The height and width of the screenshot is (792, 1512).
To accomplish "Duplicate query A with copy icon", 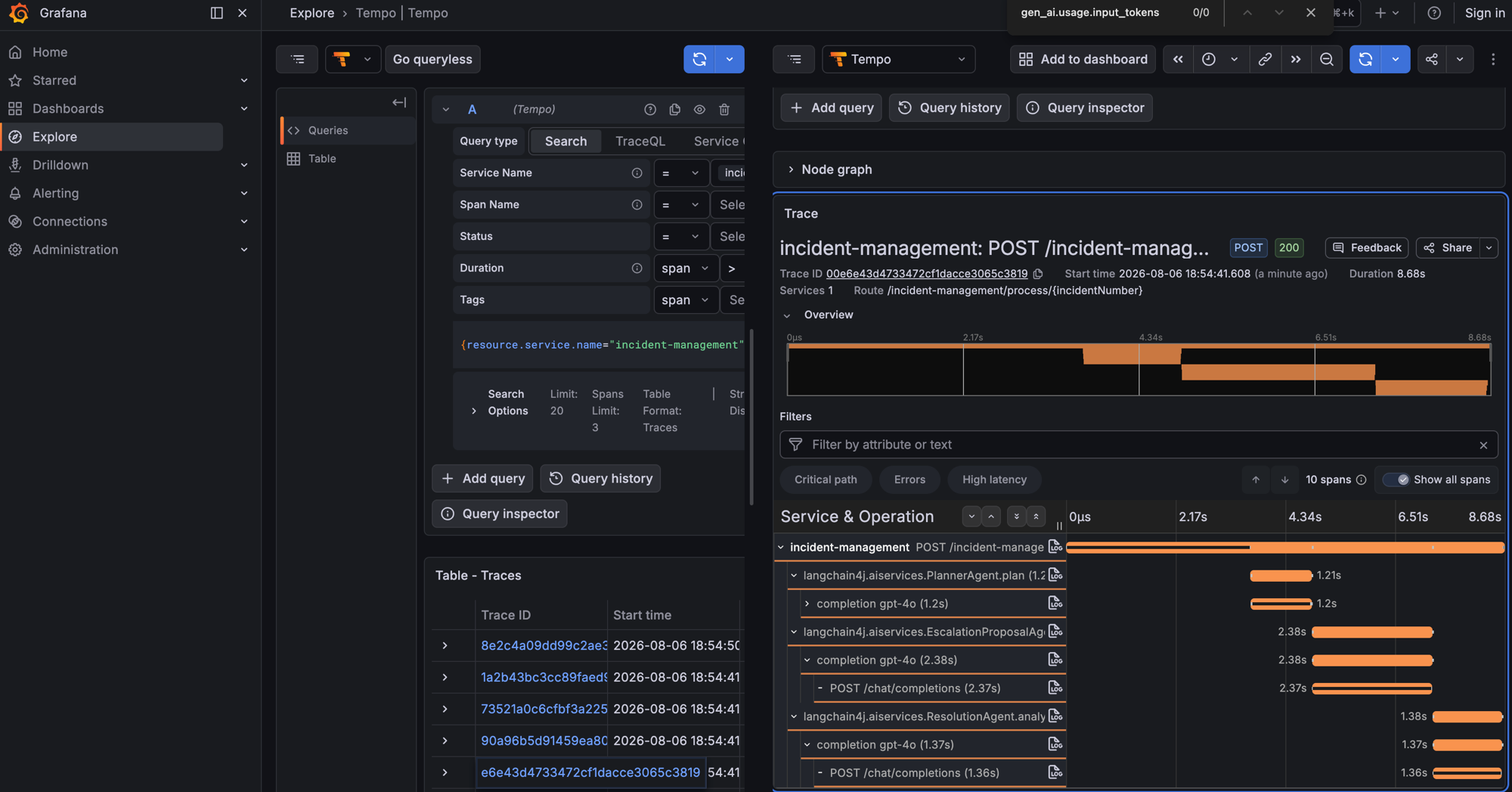I will coord(674,110).
